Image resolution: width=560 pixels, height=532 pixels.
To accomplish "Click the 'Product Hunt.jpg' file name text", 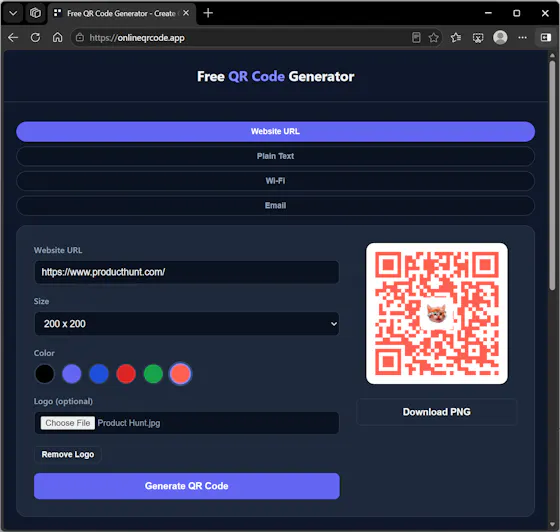I will coord(129,423).
